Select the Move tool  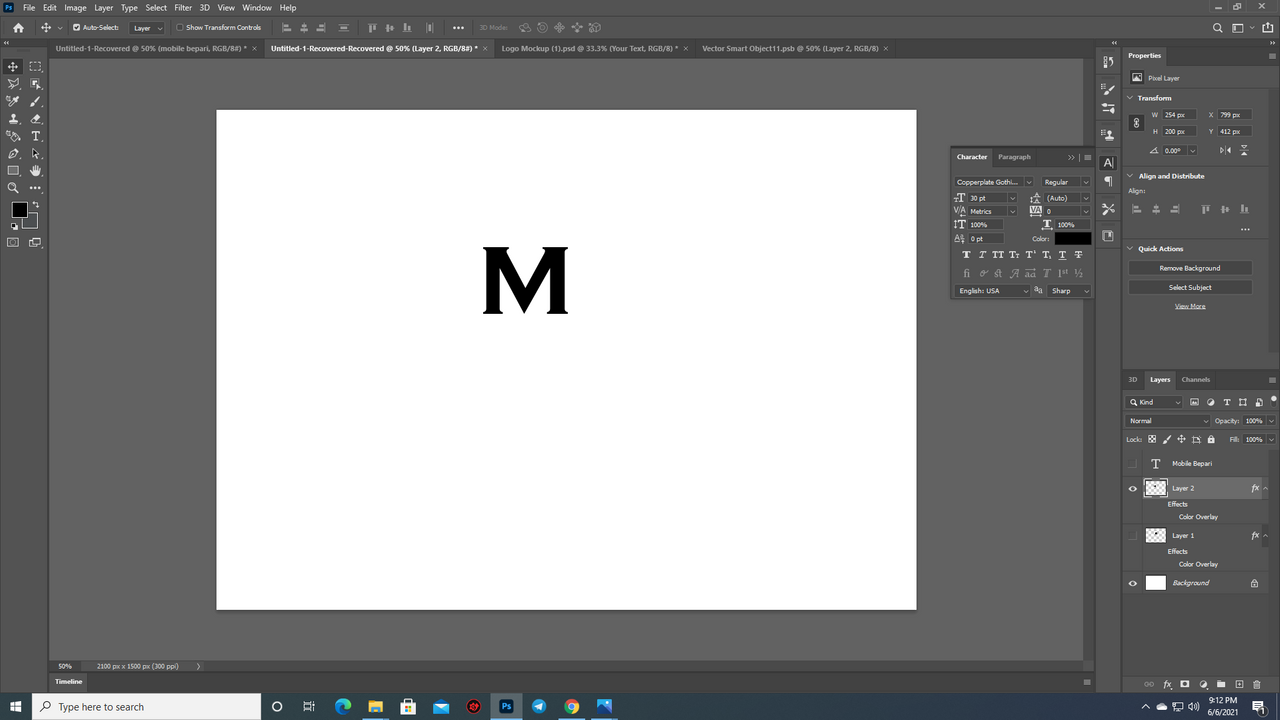pos(13,67)
